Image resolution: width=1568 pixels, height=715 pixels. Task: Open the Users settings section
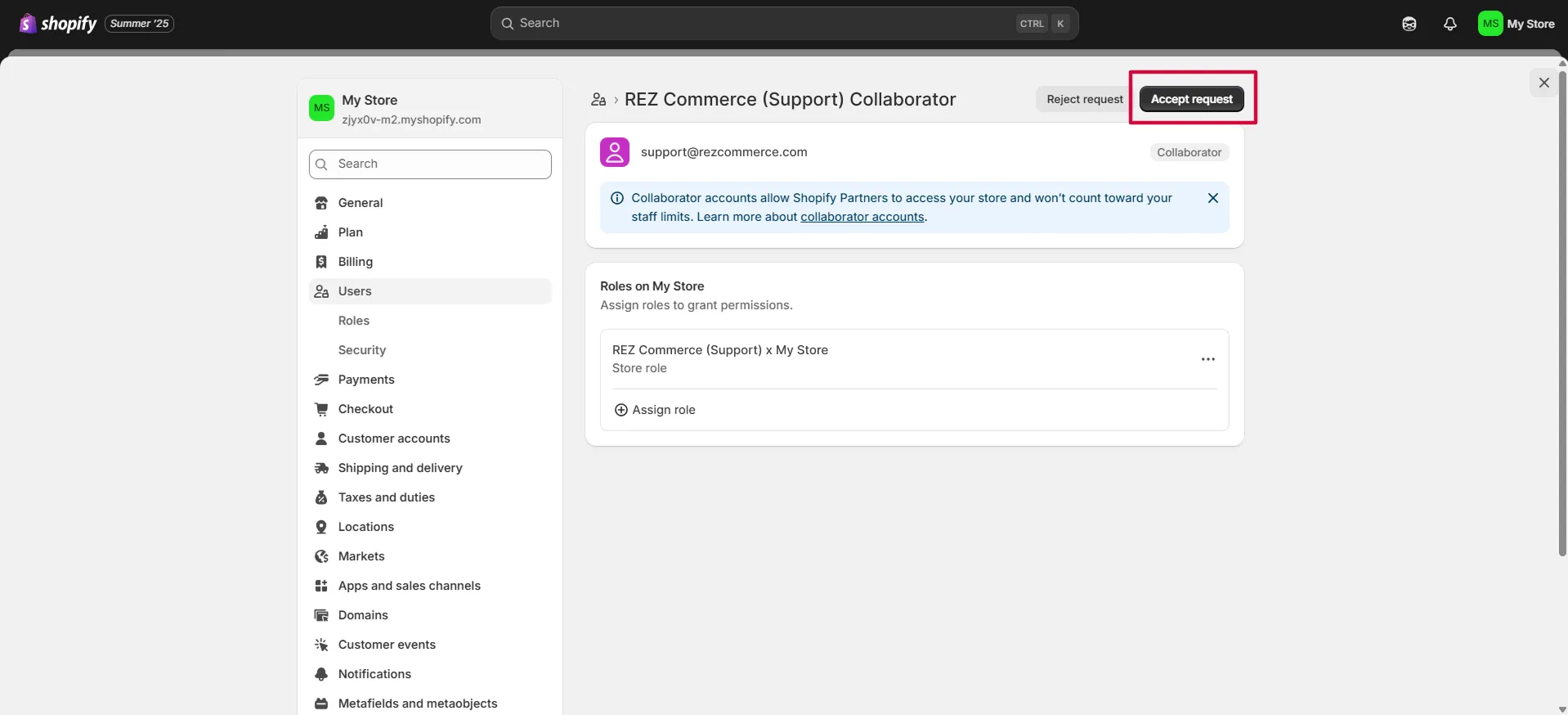pos(430,291)
